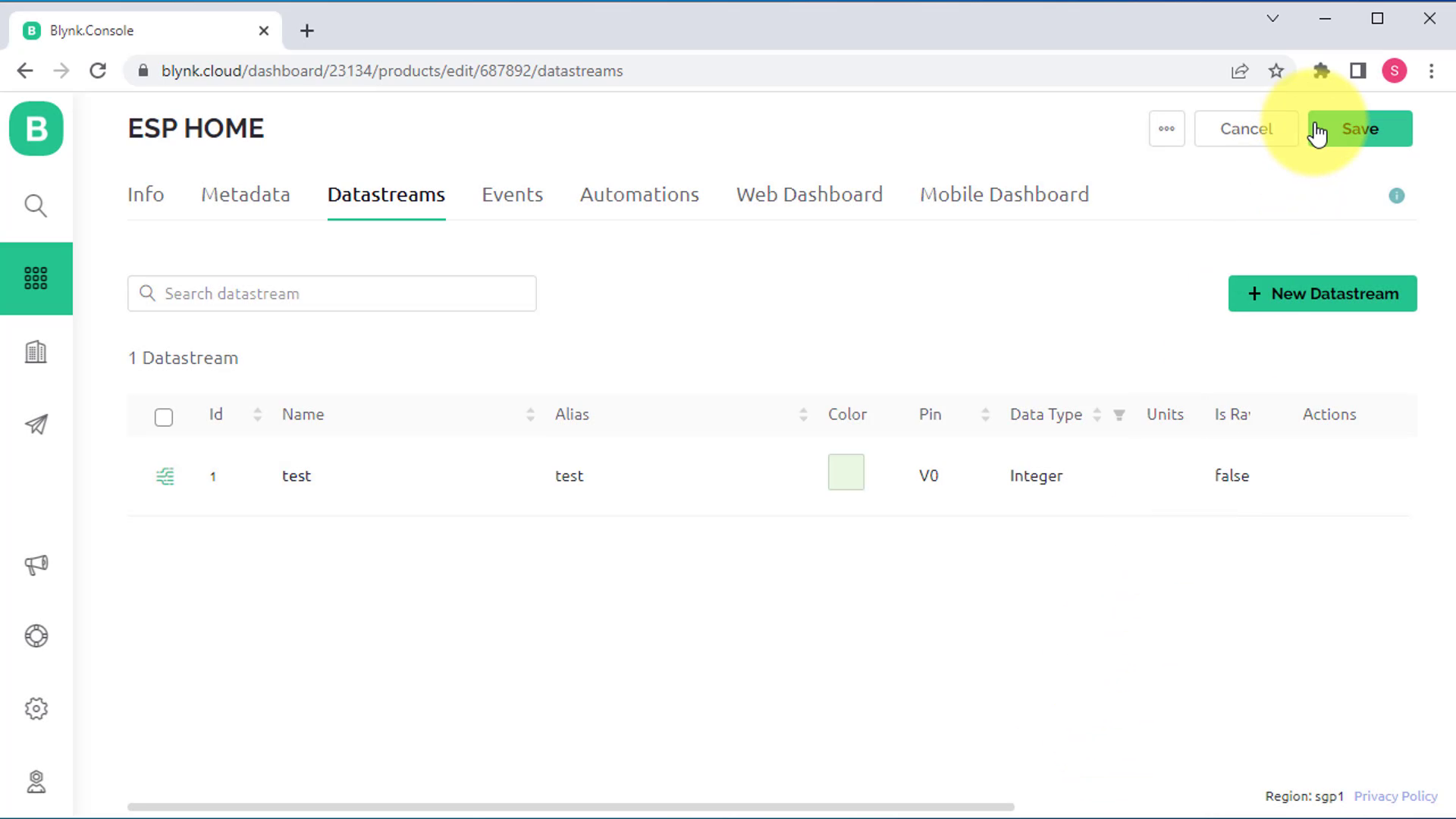Click the browser forward arrow
Screen dimensions: 1456x819
tap(61, 71)
